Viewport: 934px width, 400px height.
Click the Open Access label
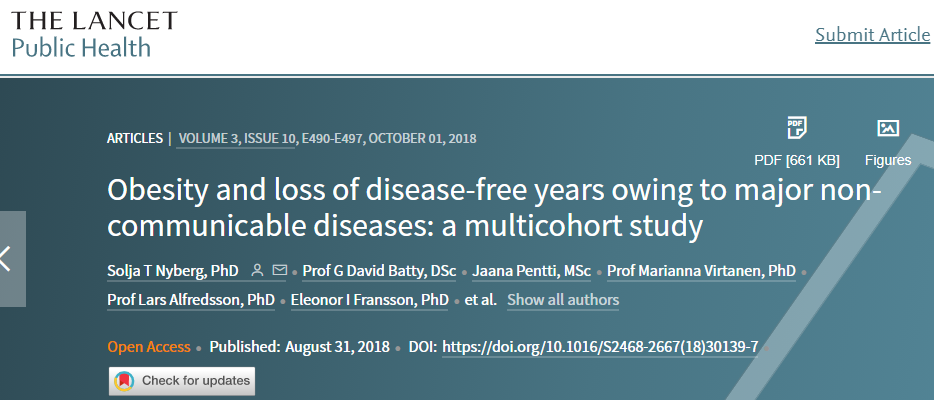[149, 346]
